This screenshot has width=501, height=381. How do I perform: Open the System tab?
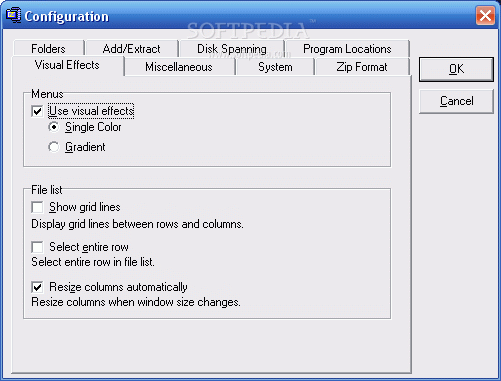click(x=275, y=67)
